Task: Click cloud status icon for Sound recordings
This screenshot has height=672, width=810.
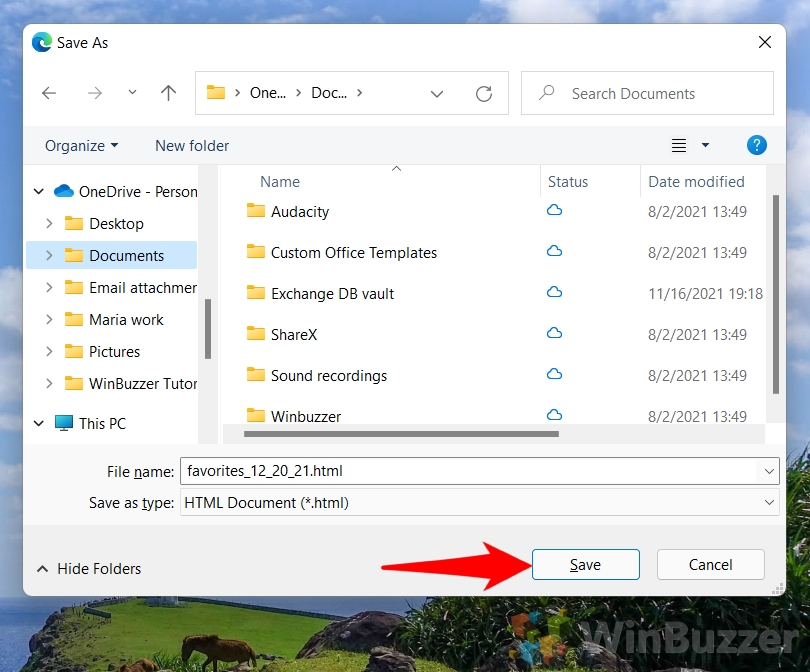Action: pyautogui.click(x=554, y=373)
